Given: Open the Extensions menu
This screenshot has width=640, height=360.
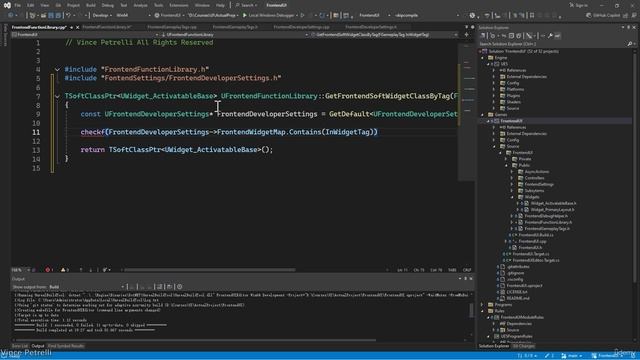Looking at the screenshot, I should click(x=179, y=5).
